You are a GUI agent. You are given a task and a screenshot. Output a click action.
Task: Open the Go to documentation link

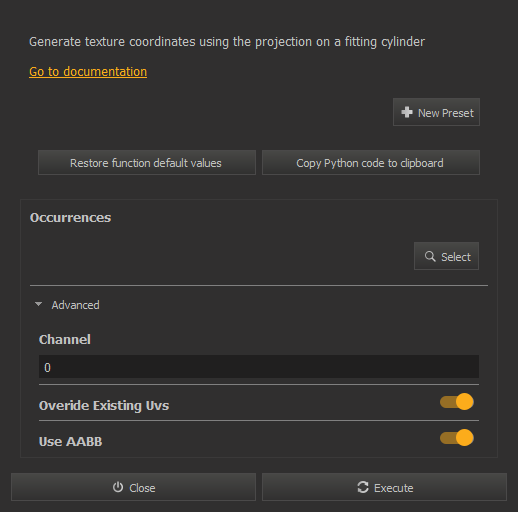(x=88, y=72)
